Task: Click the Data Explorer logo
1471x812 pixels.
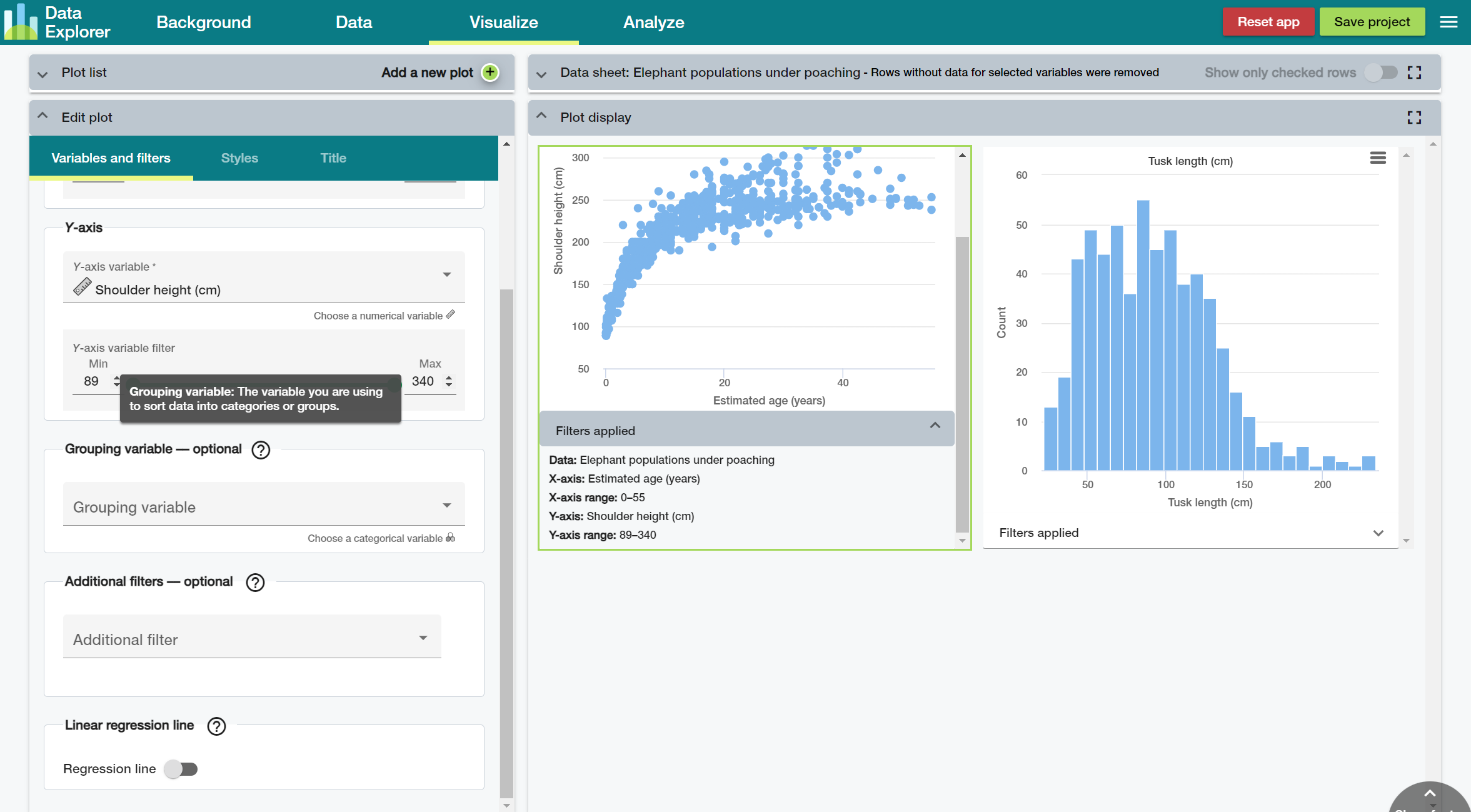Action: [x=57, y=22]
